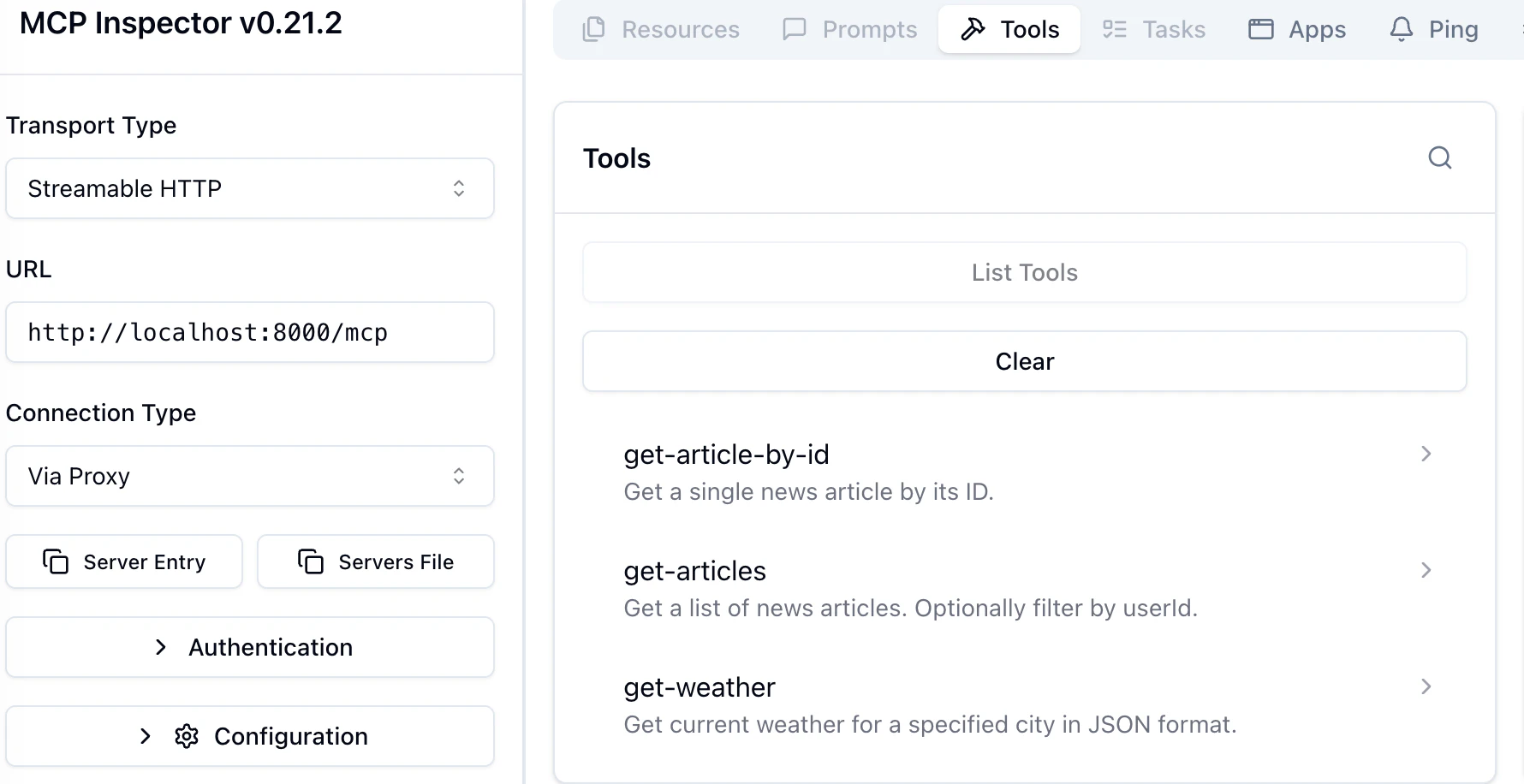Click the URL input field
Viewport: 1524px width, 784px height.
click(x=249, y=332)
